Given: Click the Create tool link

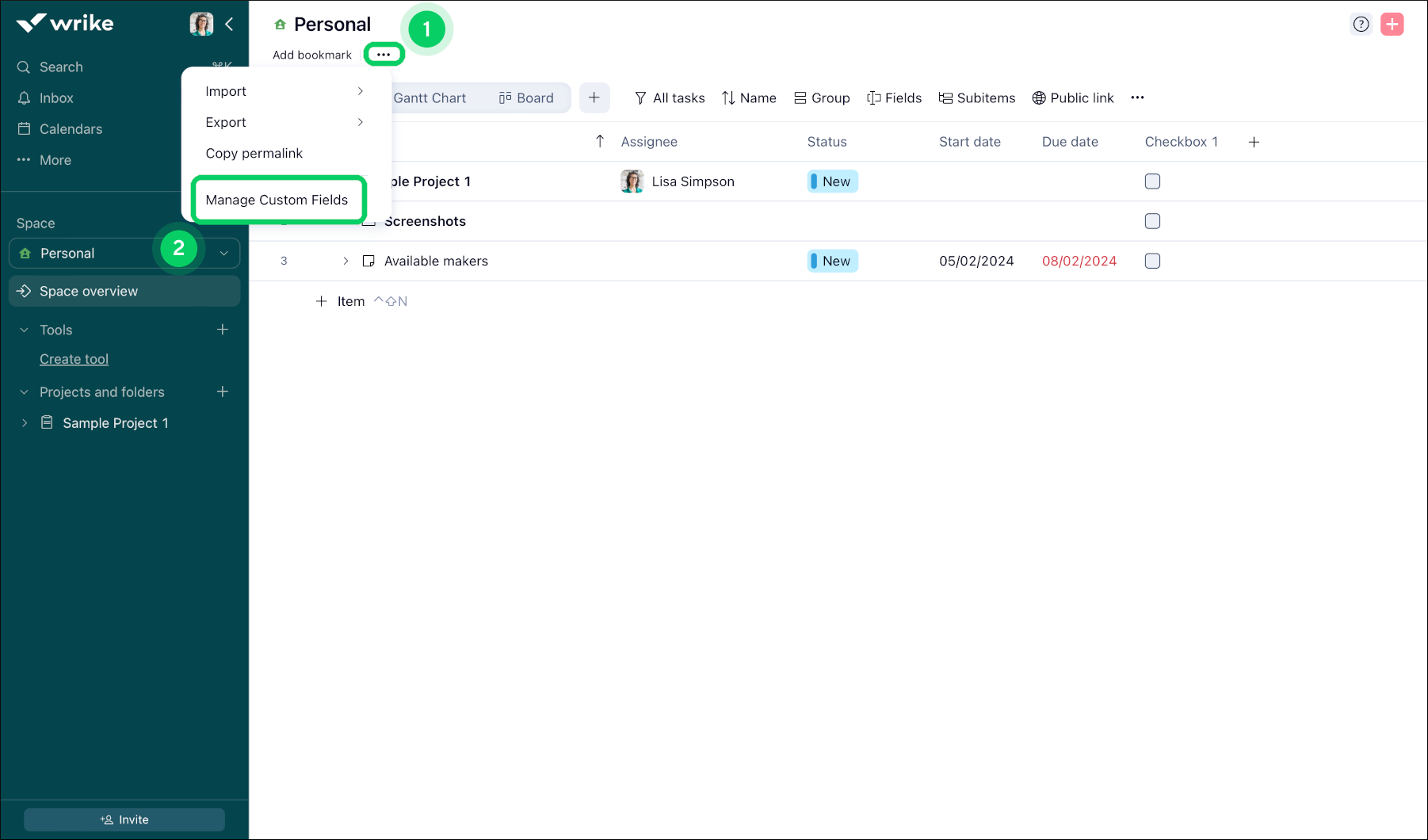Looking at the screenshot, I should (x=74, y=359).
